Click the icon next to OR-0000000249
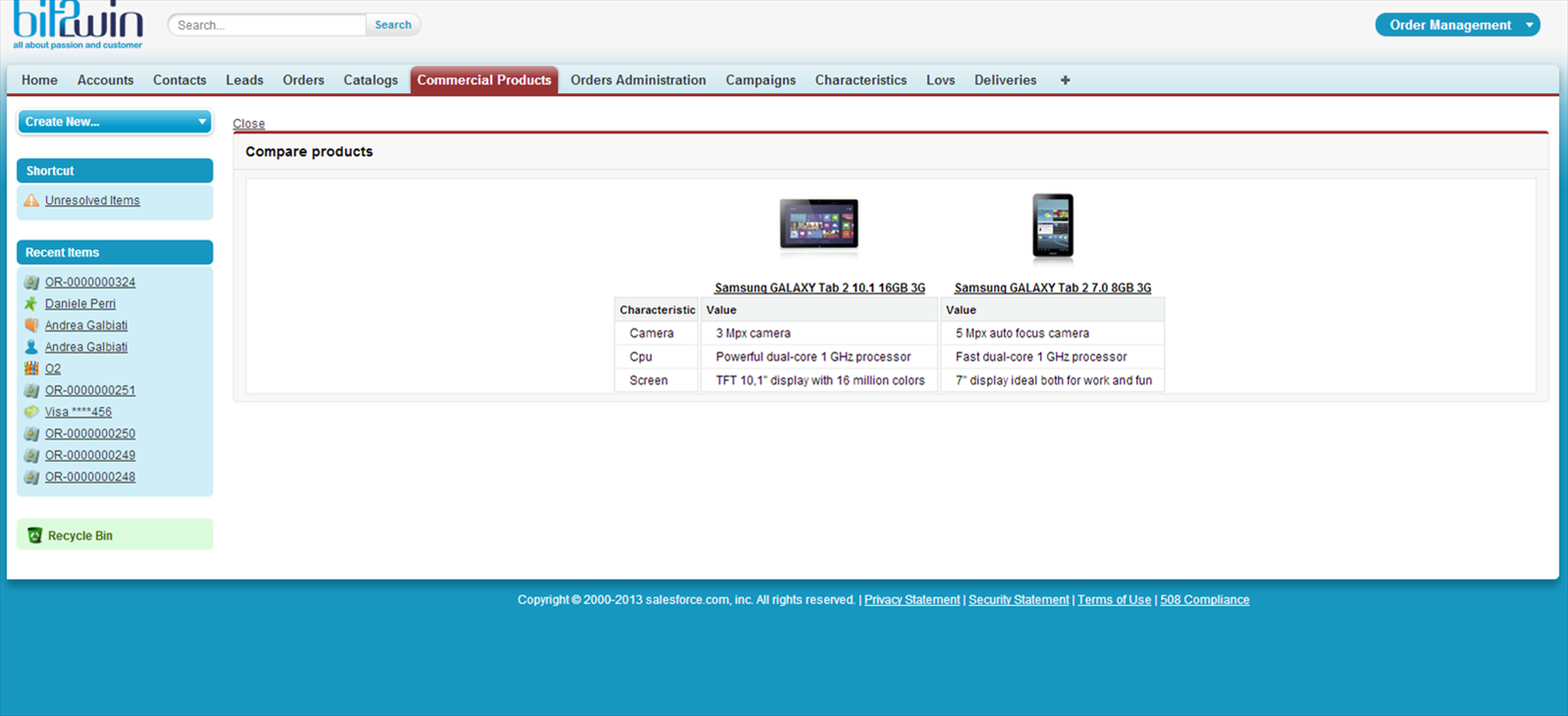1568x716 pixels. 31,455
